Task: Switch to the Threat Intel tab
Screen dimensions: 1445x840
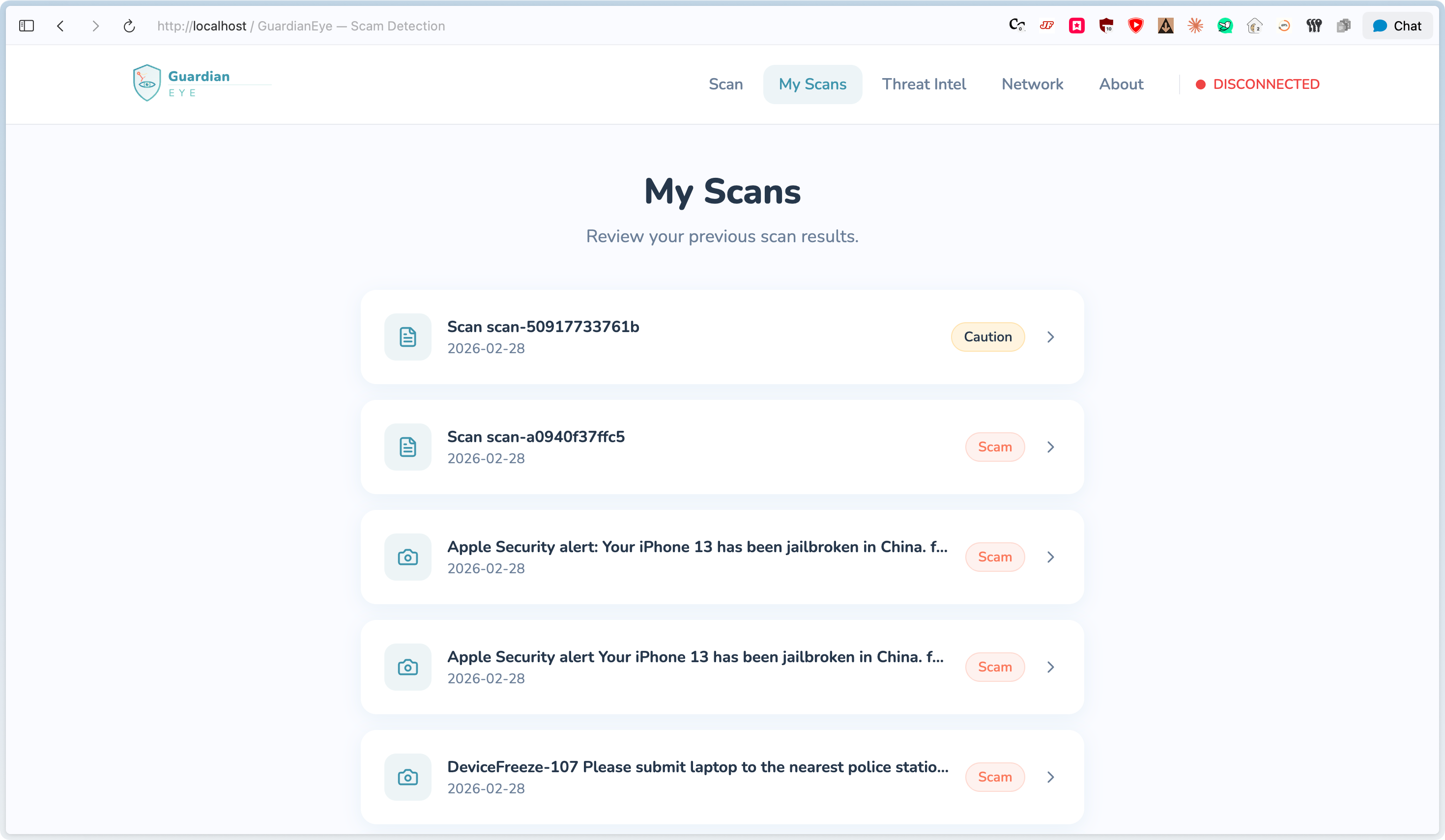Action: (923, 84)
